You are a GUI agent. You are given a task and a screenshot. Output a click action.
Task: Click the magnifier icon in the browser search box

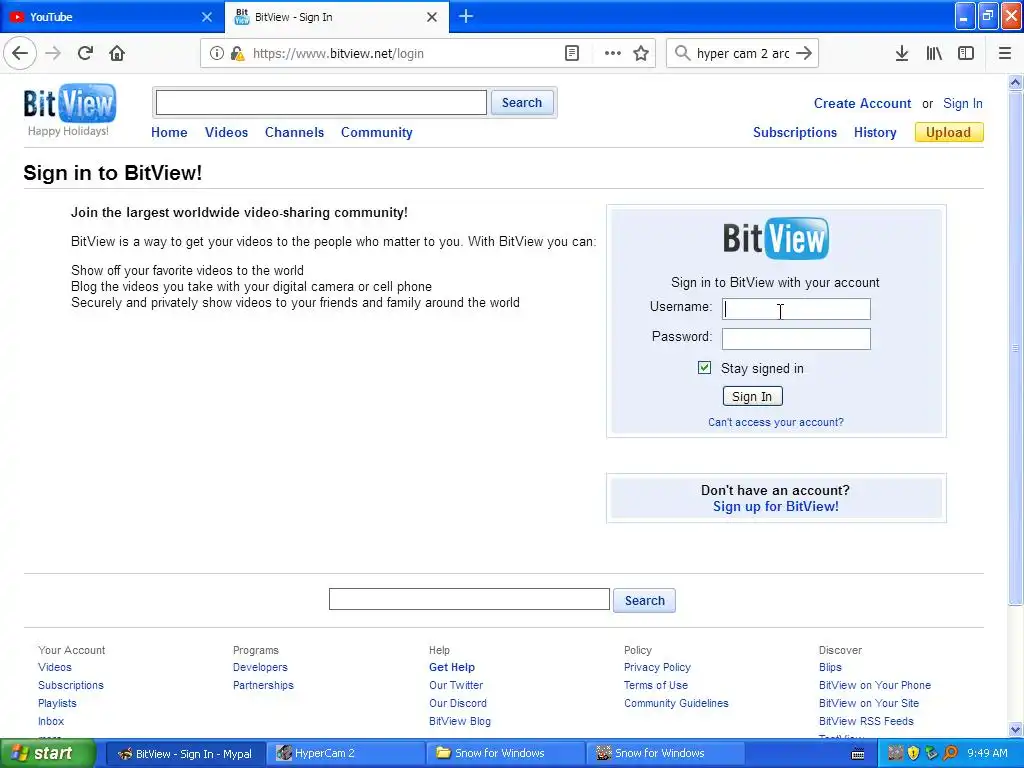click(682, 53)
